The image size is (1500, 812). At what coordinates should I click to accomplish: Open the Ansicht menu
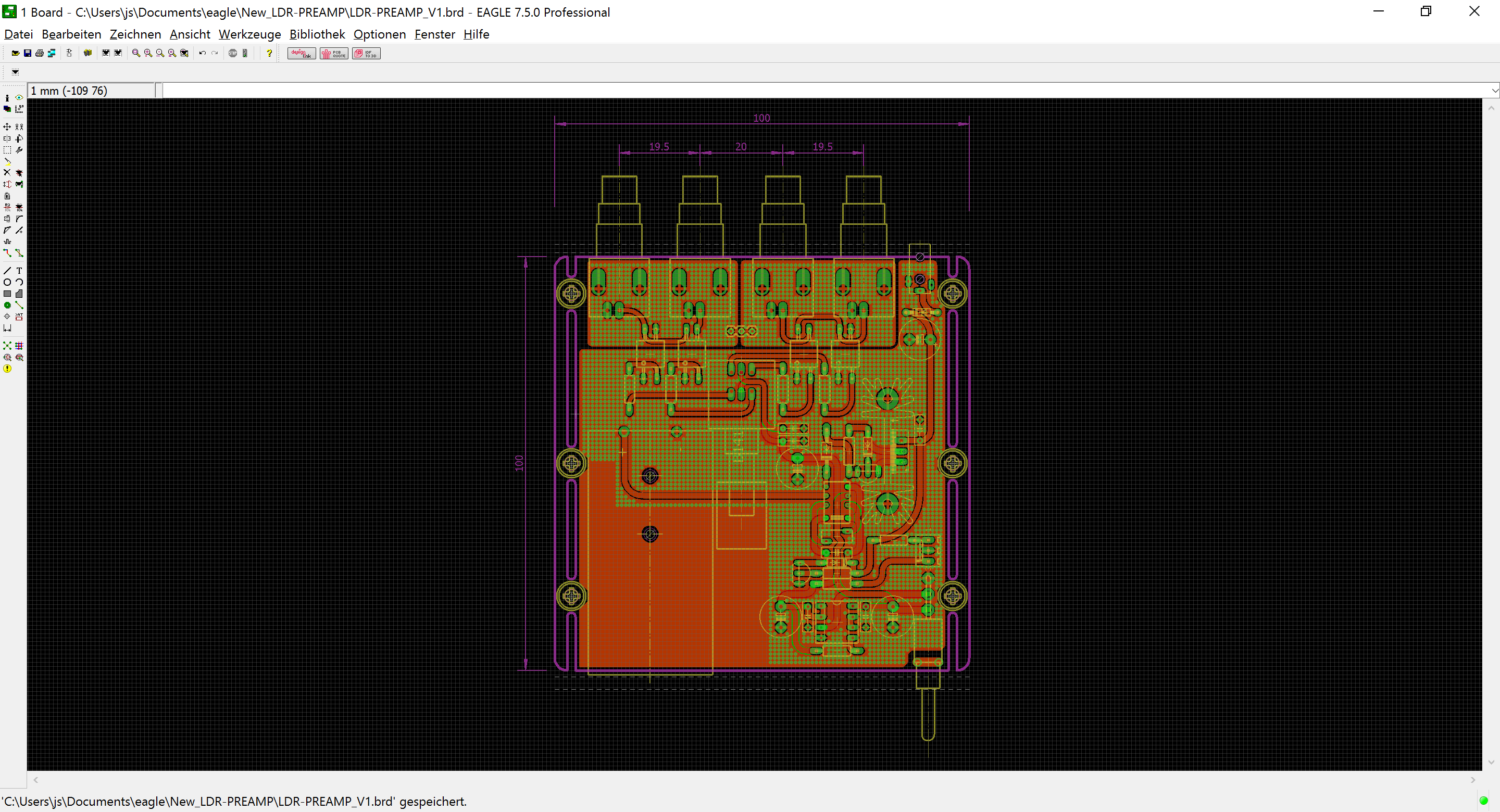(x=190, y=34)
